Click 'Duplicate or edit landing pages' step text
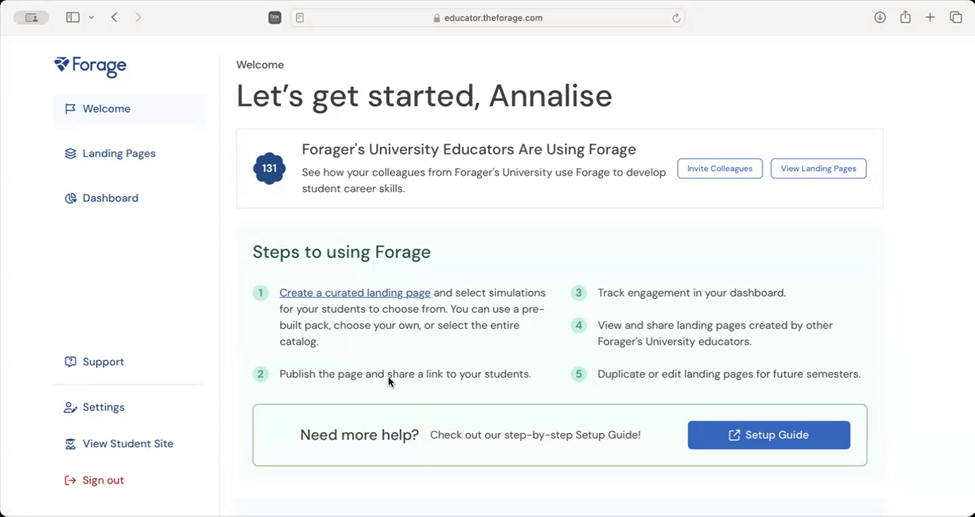The width and height of the screenshot is (975, 517). click(x=729, y=375)
